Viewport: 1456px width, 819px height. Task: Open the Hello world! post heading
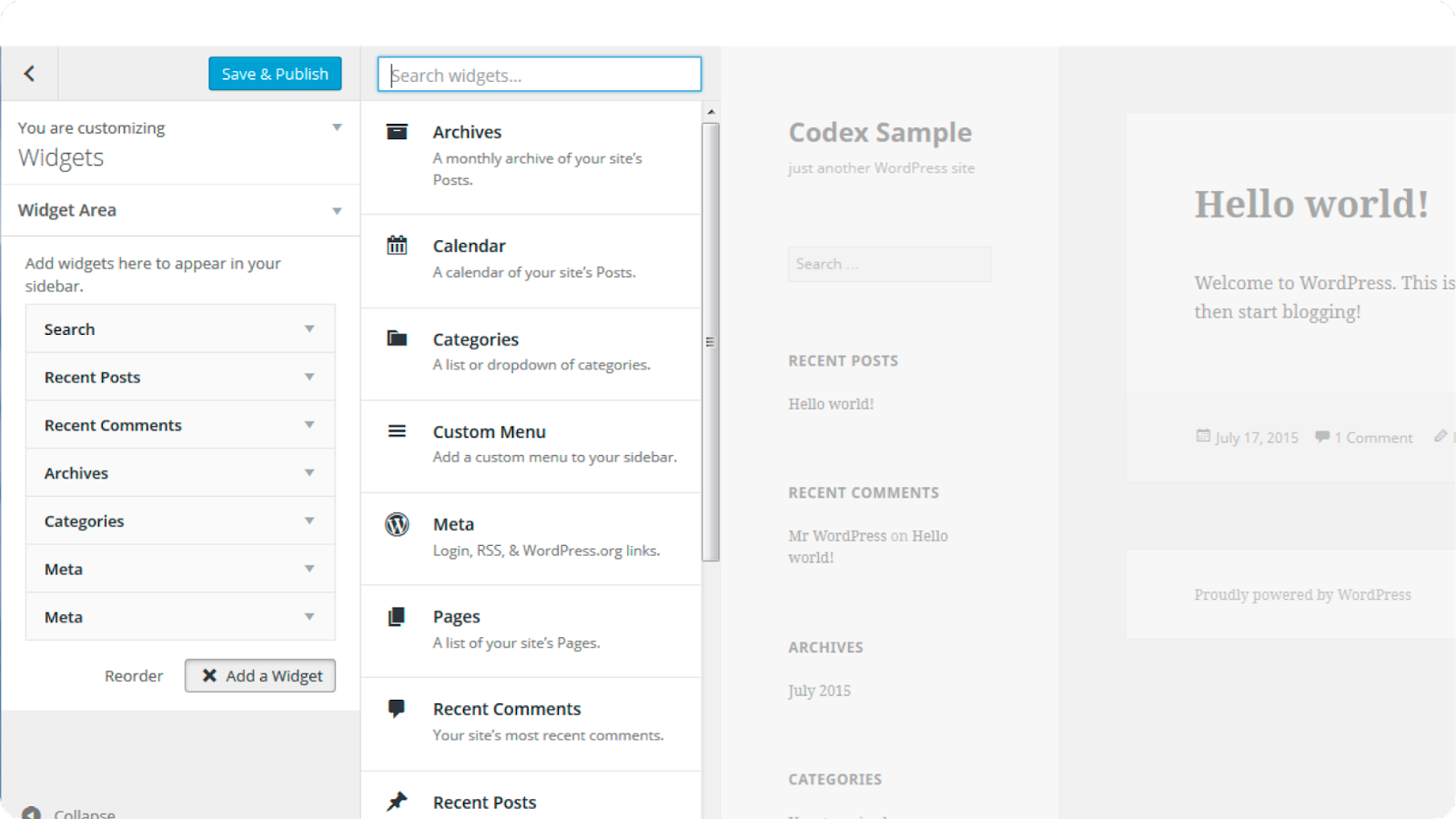pyautogui.click(x=1311, y=204)
